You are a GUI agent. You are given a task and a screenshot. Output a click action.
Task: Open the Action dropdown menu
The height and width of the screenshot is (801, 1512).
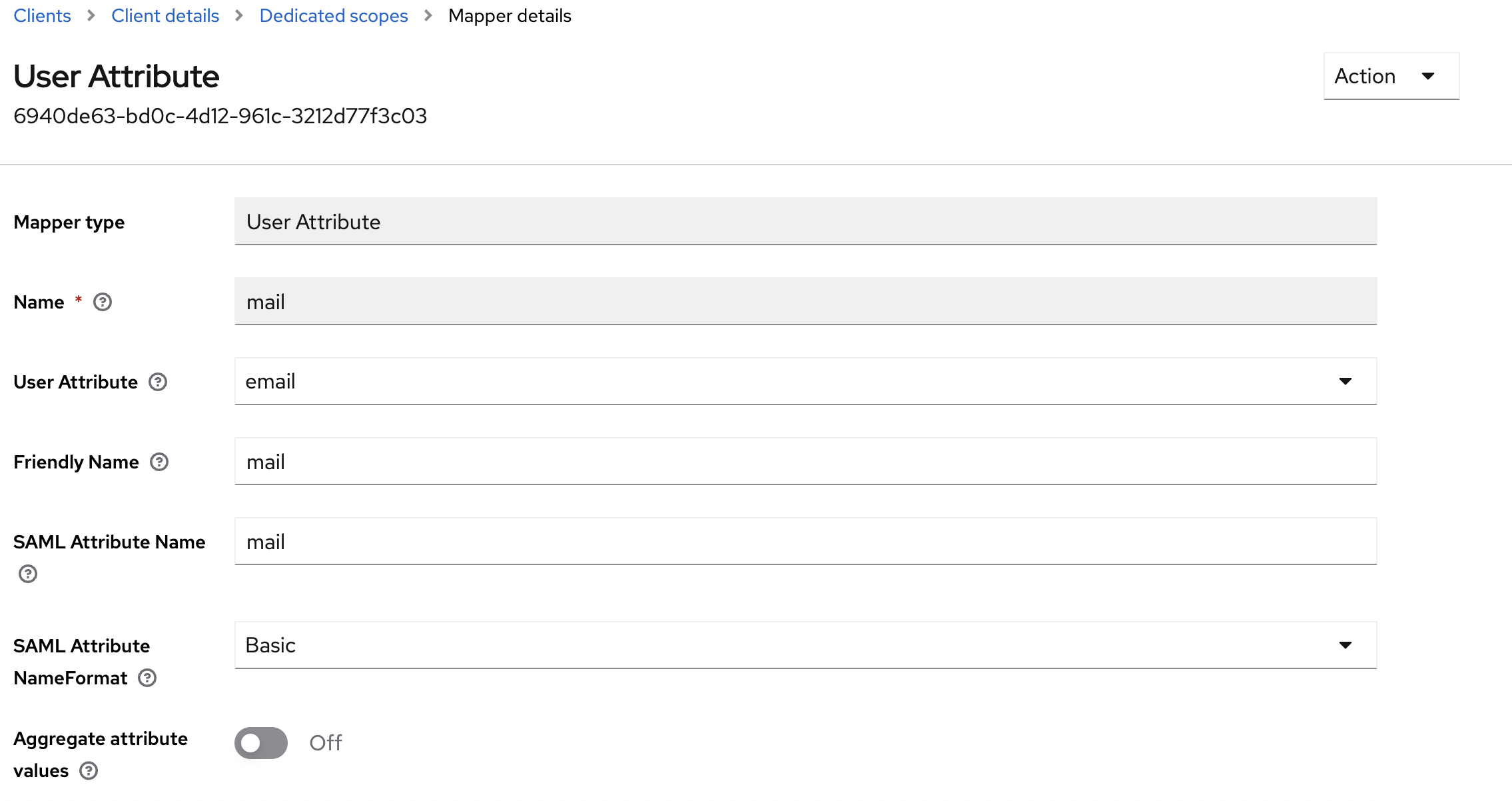tap(1391, 77)
